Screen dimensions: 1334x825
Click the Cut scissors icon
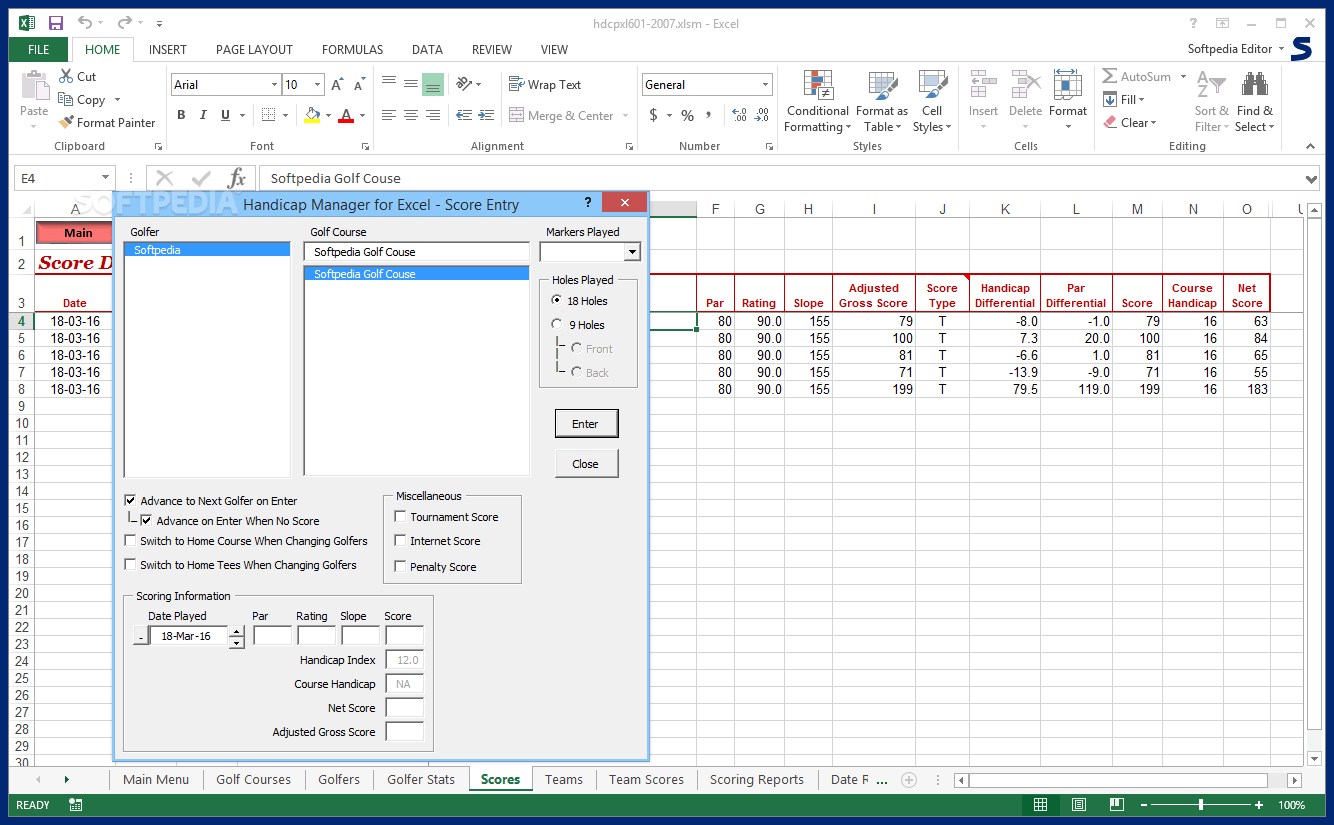(66, 76)
